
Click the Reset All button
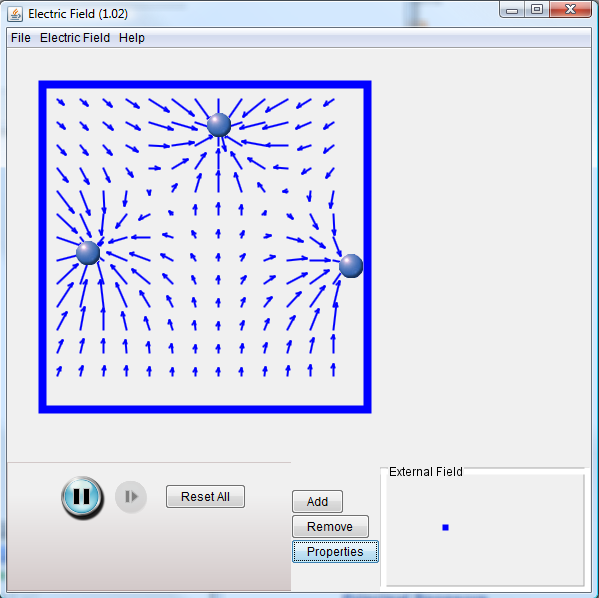tap(205, 496)
